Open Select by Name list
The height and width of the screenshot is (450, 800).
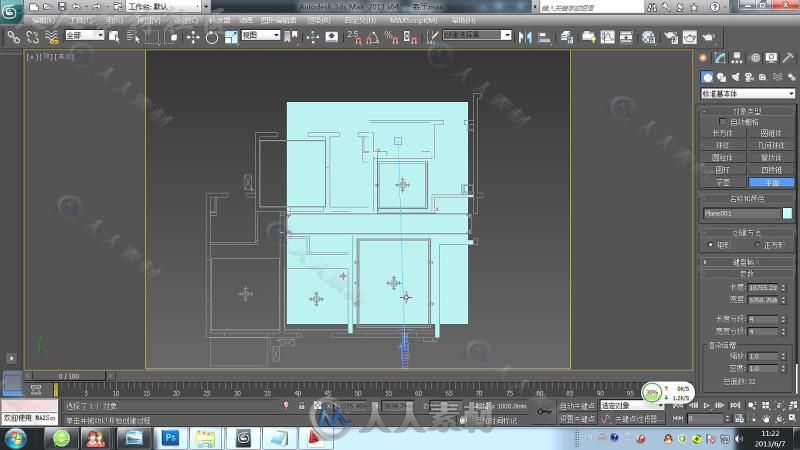click(133, 37)
